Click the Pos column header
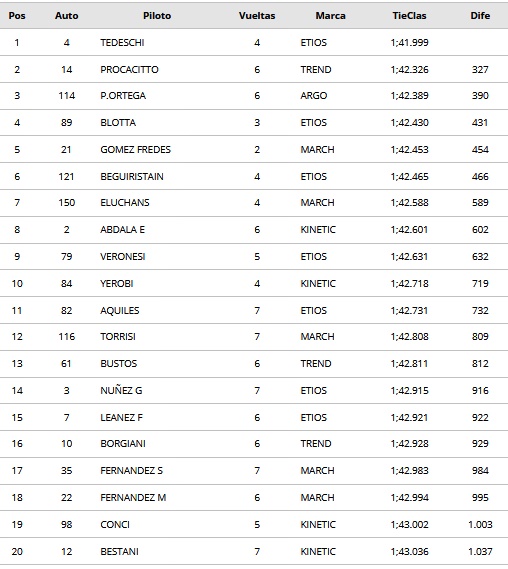508x569 pixels. (x=17, y=16)
